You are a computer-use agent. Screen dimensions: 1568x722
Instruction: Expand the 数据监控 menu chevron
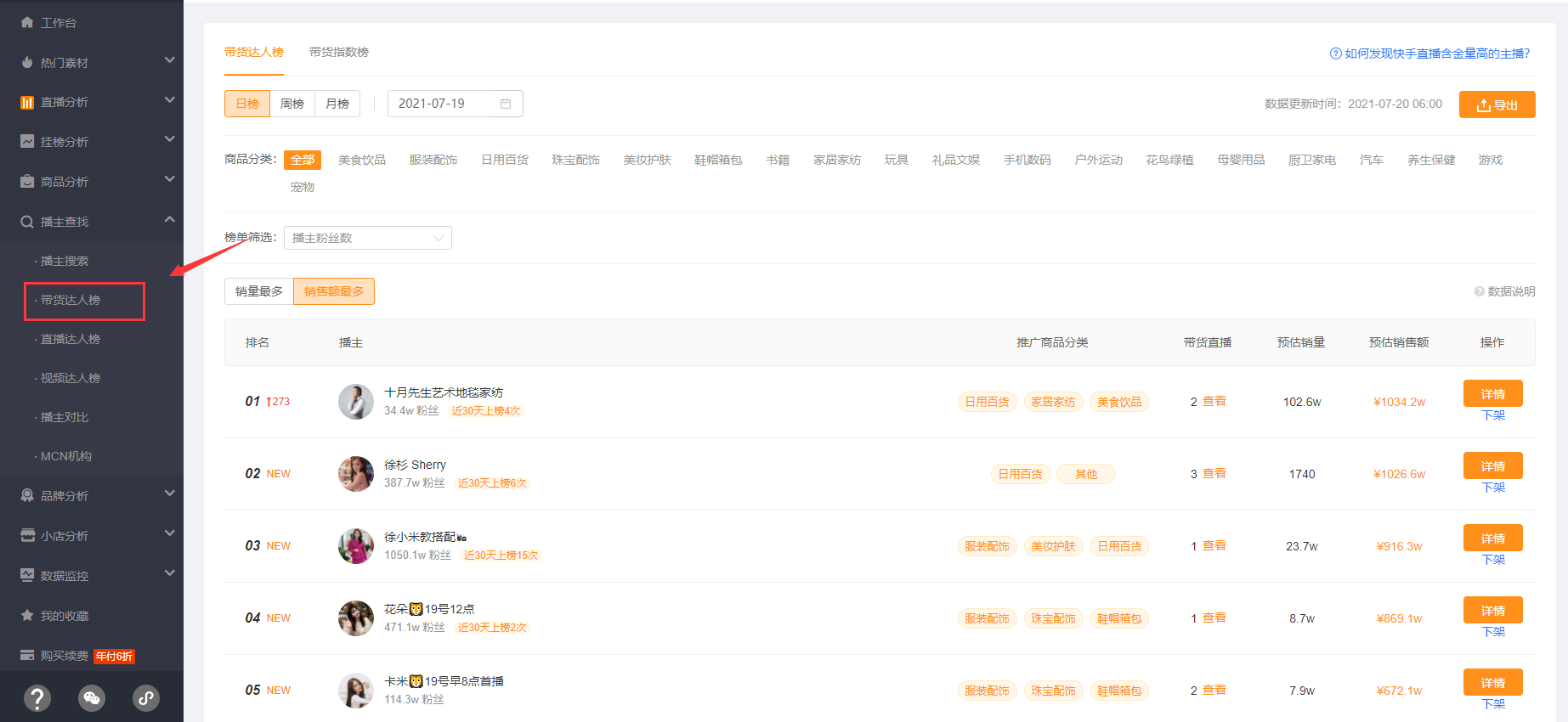click(x=169, y=573)
